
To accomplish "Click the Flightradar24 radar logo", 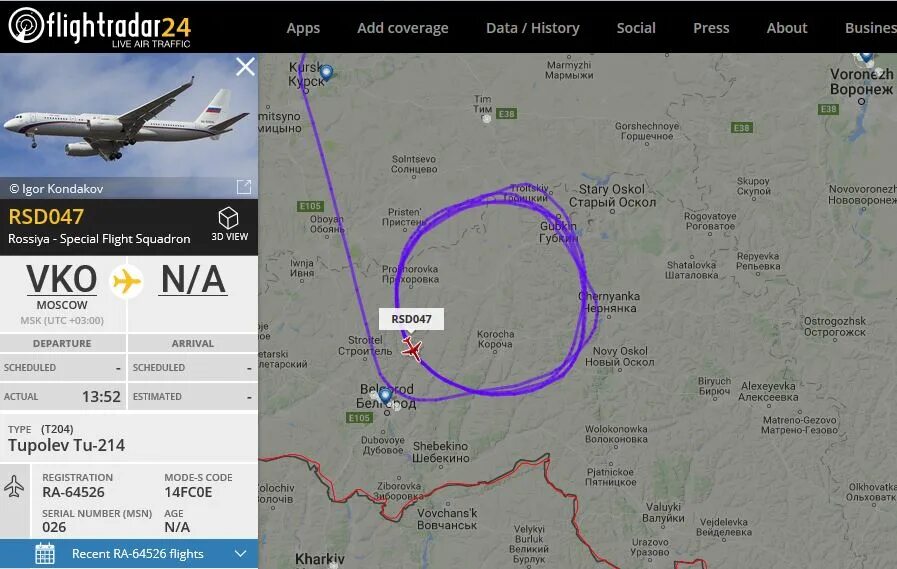I will (26, 25).
